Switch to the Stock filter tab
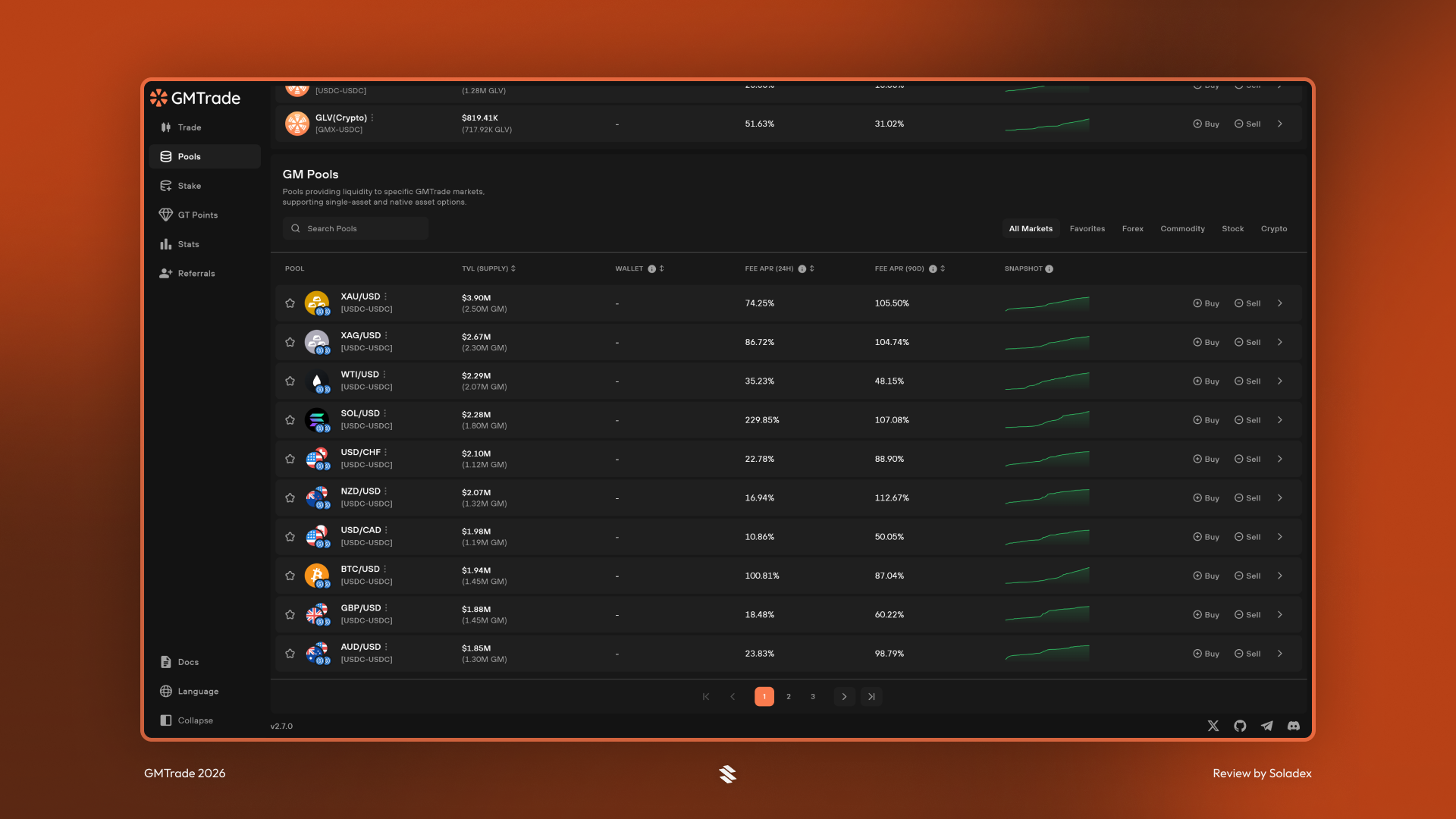 (1232, 228)
